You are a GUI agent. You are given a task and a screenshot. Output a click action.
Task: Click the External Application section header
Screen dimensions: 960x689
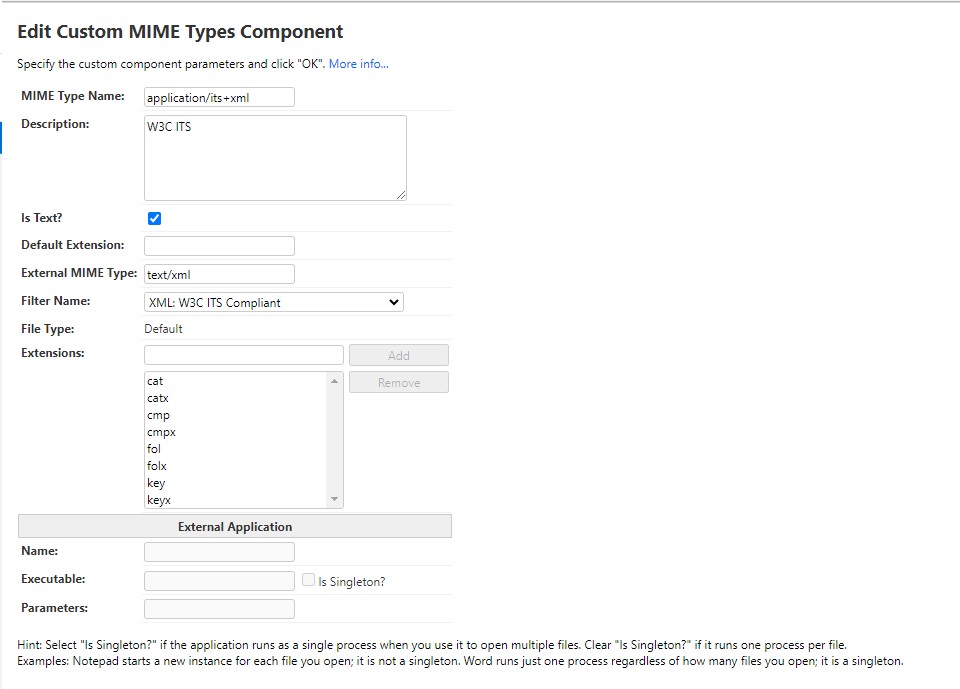point(233,526)
